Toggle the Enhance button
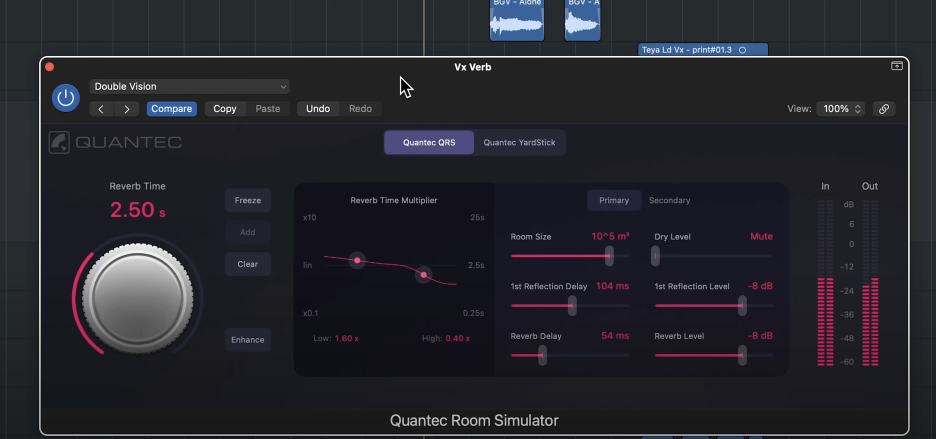 (x=248, y=340)
